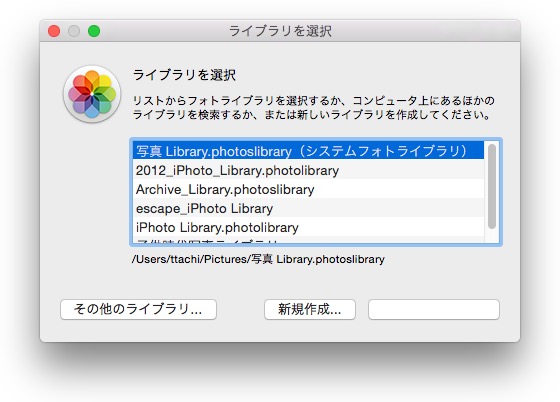This screenshot has height=402, width=560.
Task: Click the /Users/ttachi/Pictures path label
Action: [x=258, y=259]
